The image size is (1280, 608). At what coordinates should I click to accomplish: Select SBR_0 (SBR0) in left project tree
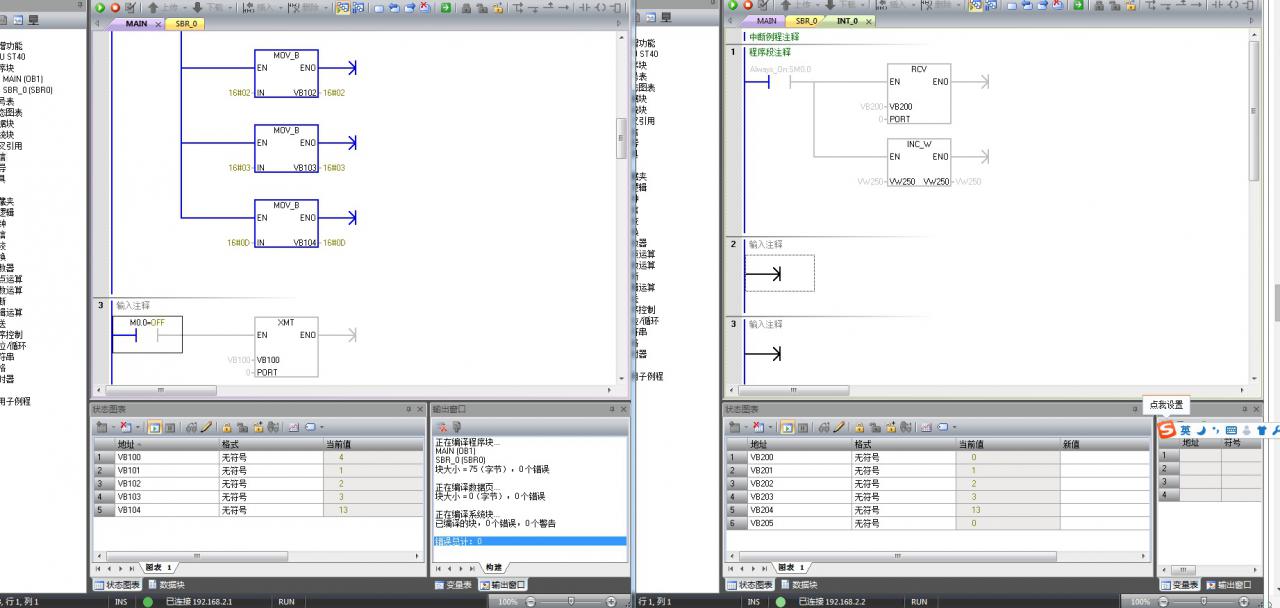[x=27, y=90]
